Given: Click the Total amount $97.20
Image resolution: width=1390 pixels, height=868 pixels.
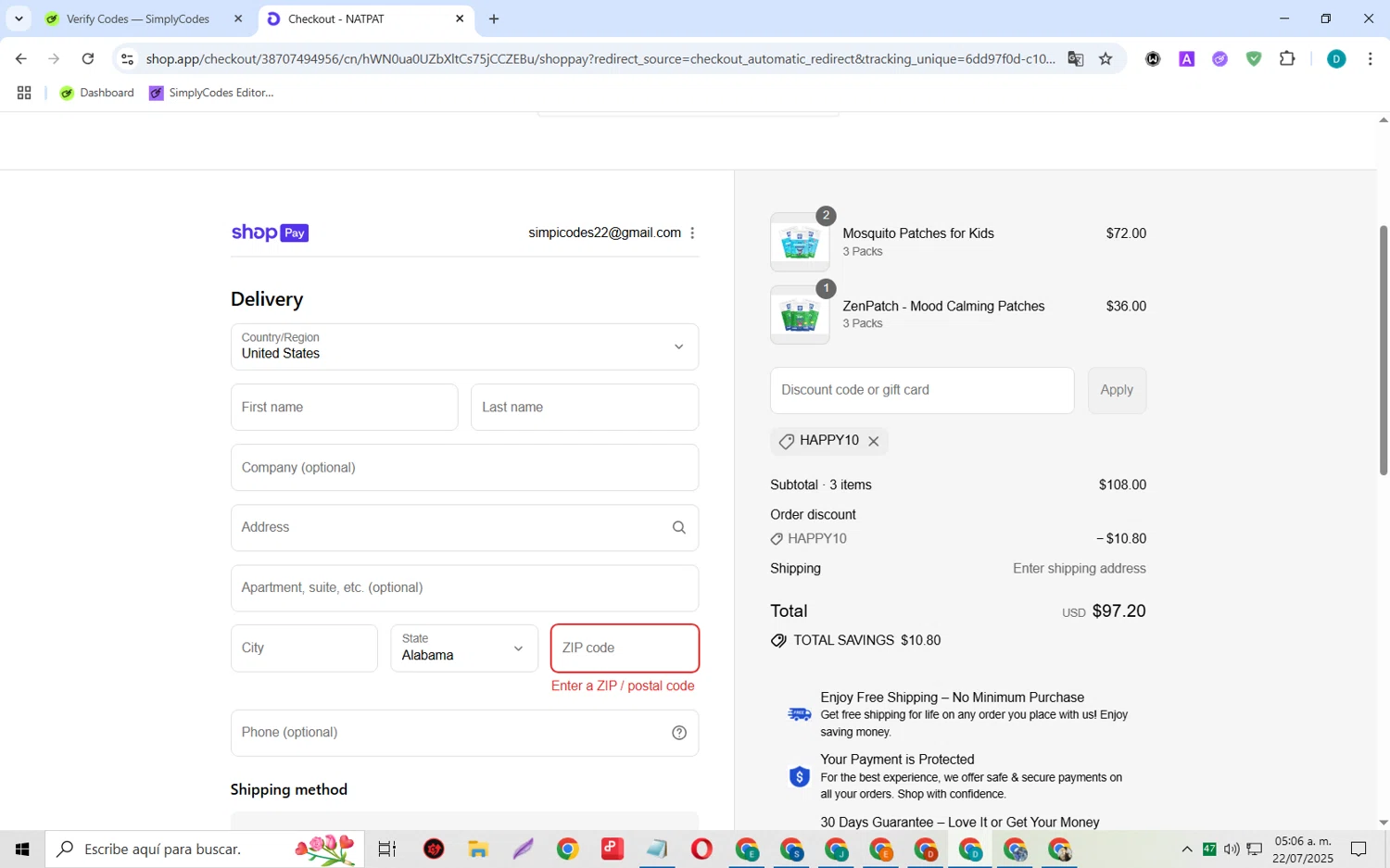Looking at the screenshot, I should (x=1118, y=611).
